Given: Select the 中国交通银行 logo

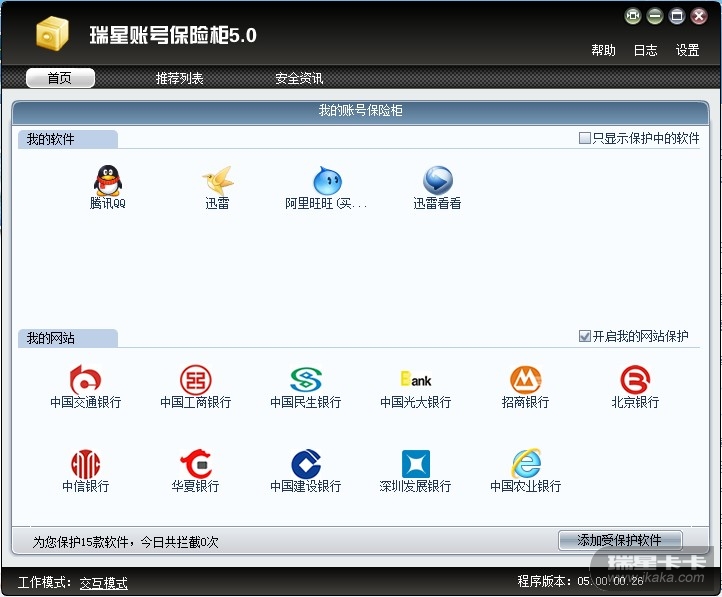Looking at the screenshot, I should (85, 380).
